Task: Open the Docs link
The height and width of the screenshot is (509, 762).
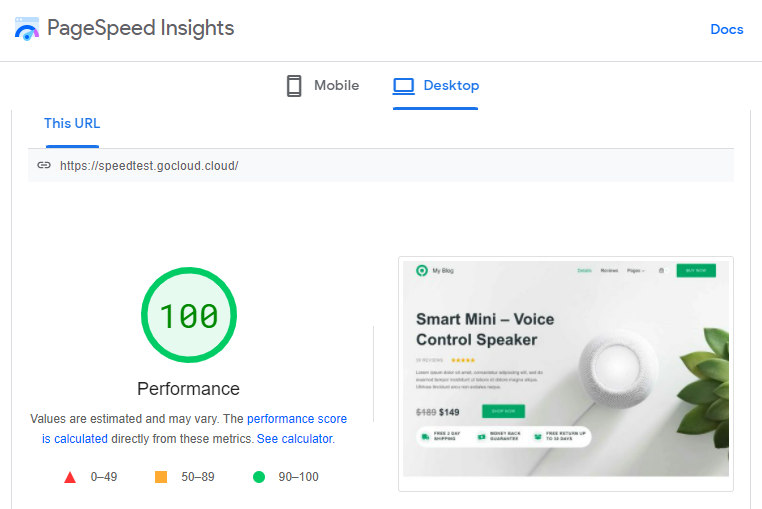Action: [726, 29]
